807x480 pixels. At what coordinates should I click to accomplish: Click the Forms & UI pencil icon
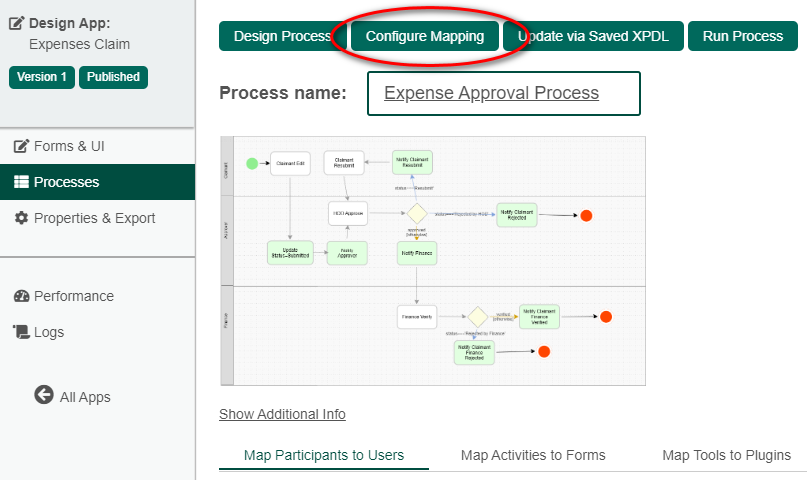tap(21, 146)
